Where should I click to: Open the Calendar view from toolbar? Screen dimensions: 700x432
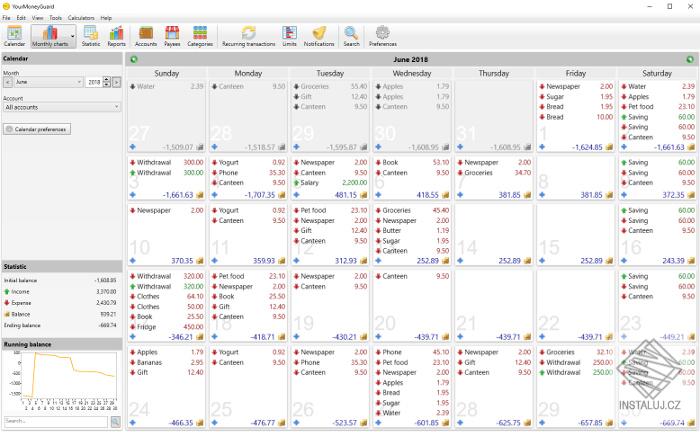14,36
